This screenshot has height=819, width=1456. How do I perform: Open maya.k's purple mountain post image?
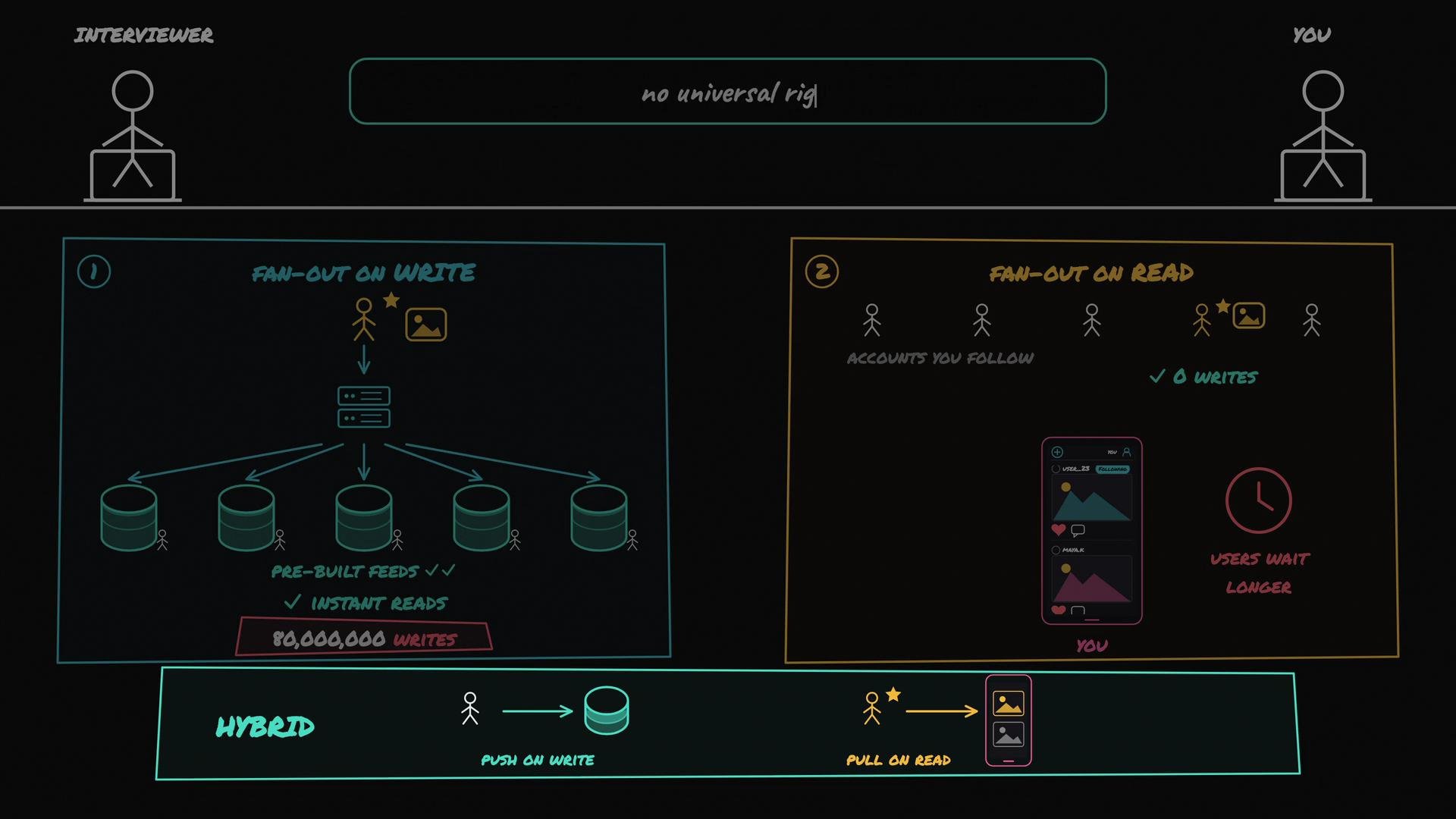click(x=1092, y=579)
